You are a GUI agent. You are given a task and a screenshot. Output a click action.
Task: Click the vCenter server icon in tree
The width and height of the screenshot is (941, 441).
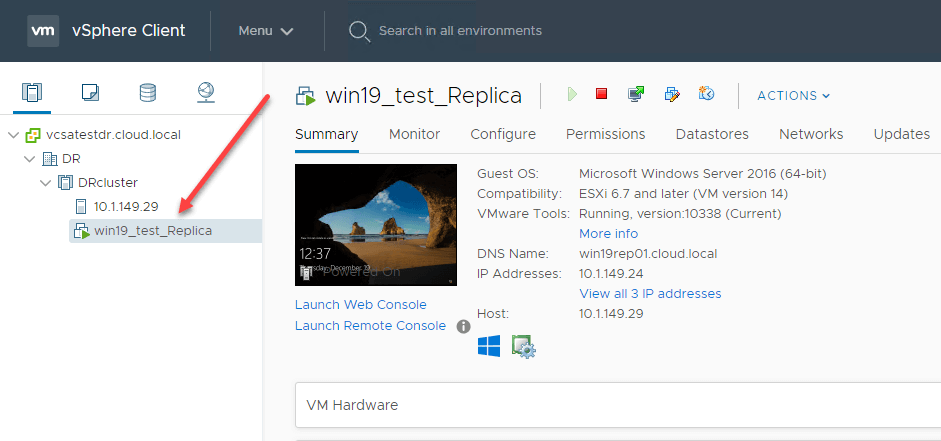pyautogui.click(x=32, y=135)
